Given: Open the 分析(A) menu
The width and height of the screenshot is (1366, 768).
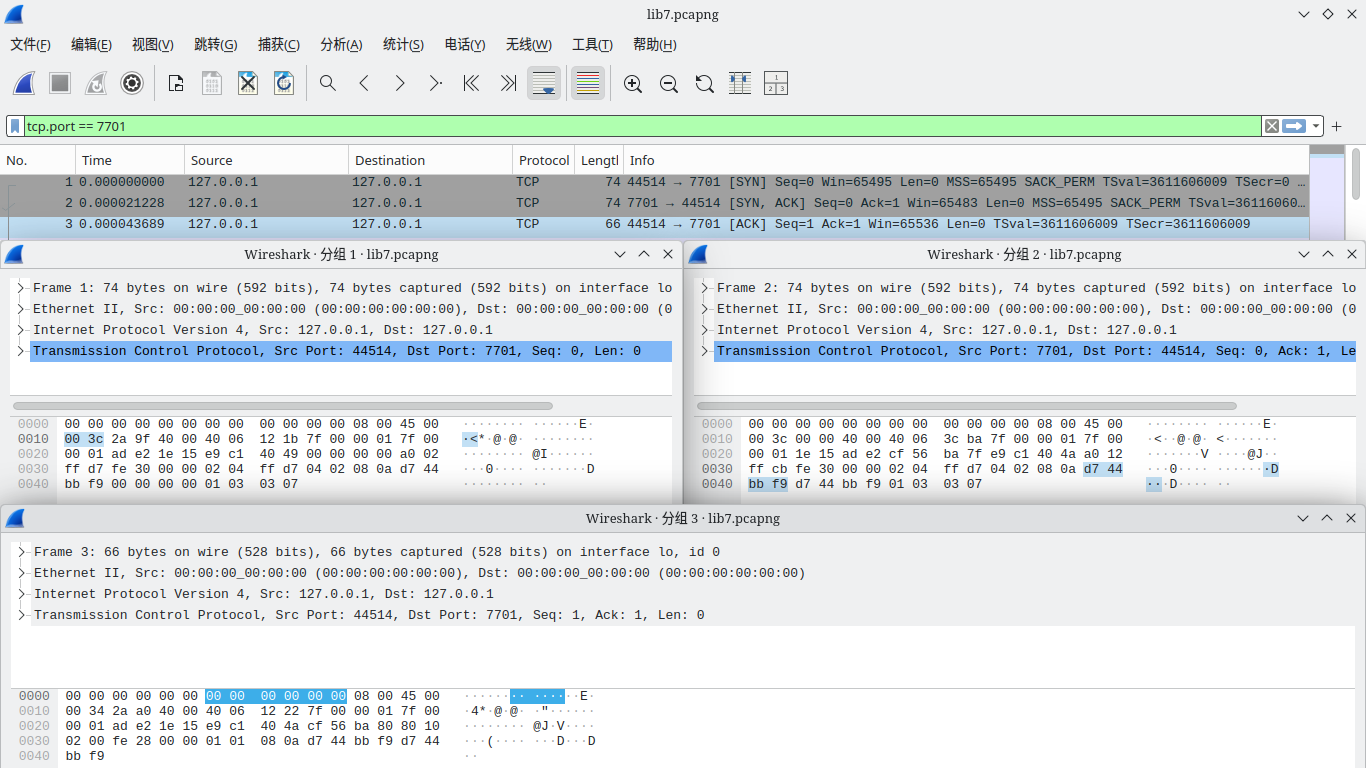Looking at the screenshot, I should (341, 45).
